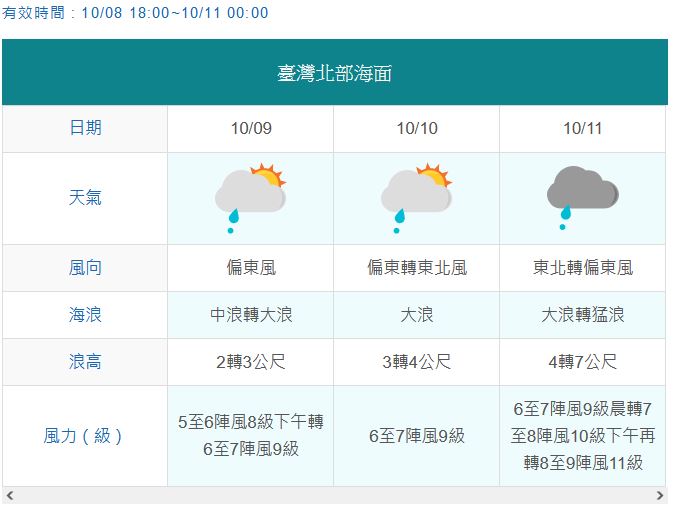This screenshot has height=509, width=674.
Task: Click the 10/11 date column header
Action: (x=582, y=129)
